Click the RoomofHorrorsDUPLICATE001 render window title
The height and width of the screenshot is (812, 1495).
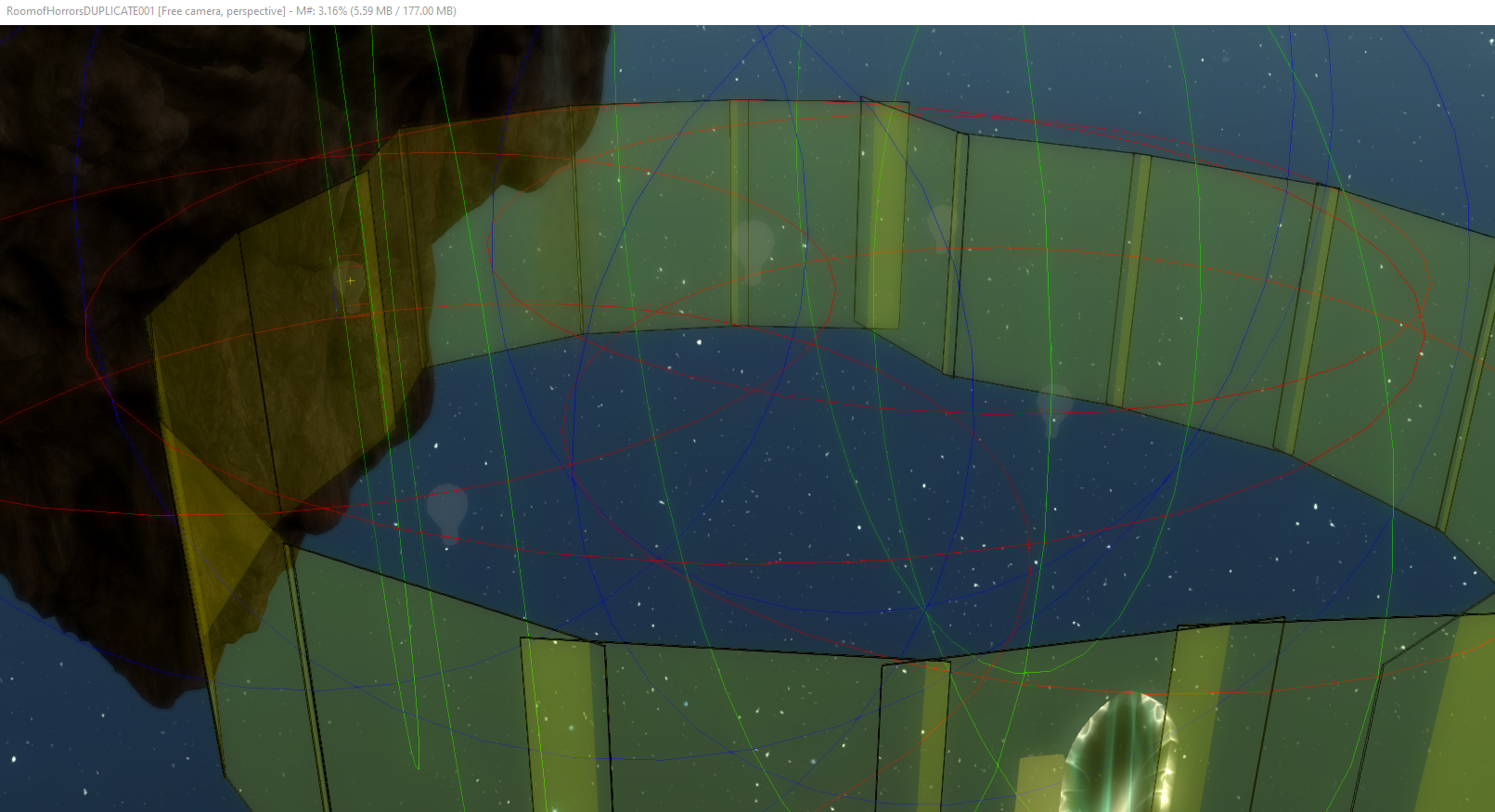231,11
